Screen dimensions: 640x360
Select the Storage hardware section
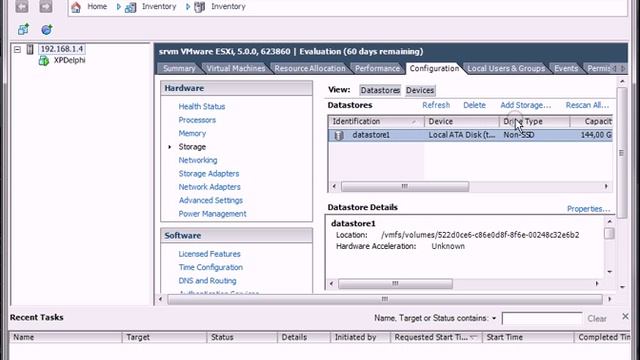pos(192,147)
